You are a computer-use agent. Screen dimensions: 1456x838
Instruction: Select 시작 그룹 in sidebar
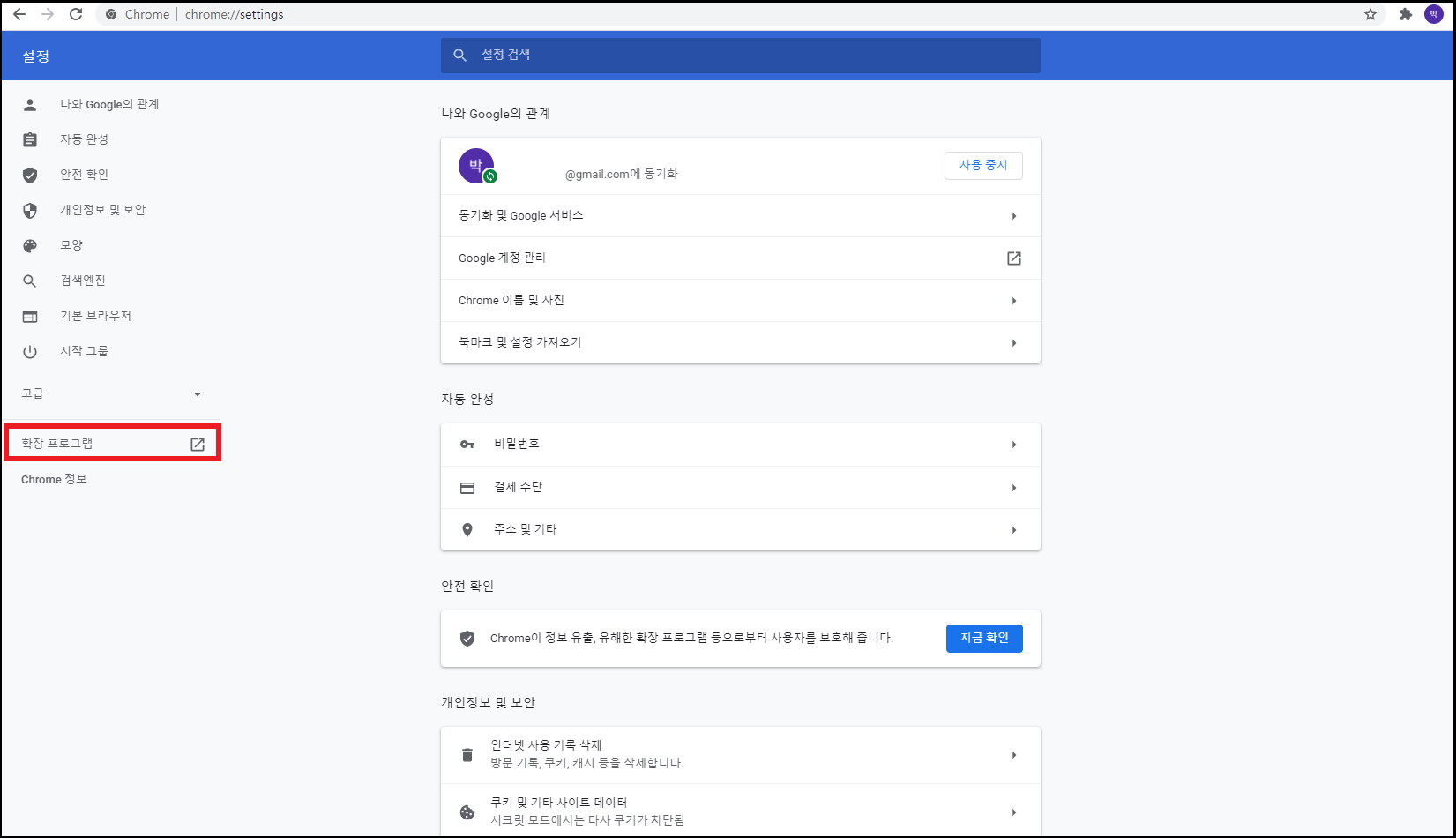click(x=84, y=351)
